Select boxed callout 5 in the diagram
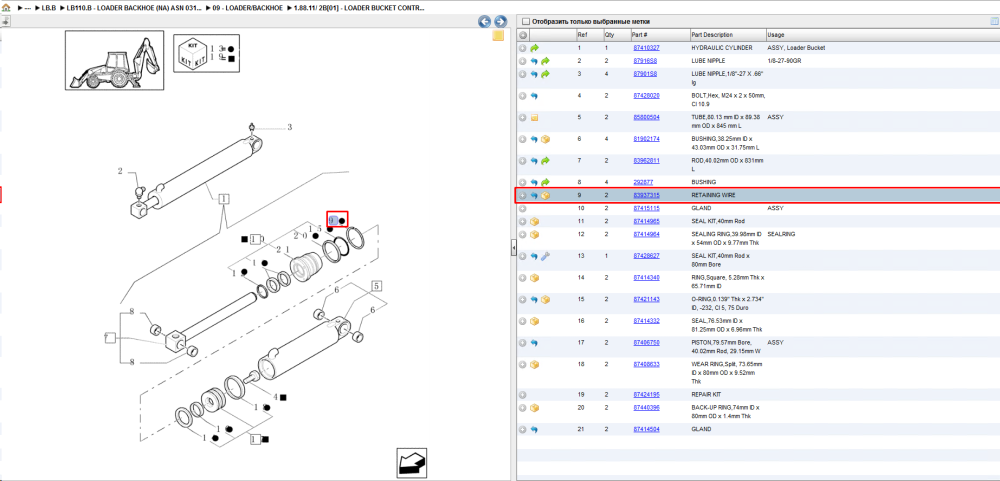This screenshot has width=1000, height=481. pos(376,286)
